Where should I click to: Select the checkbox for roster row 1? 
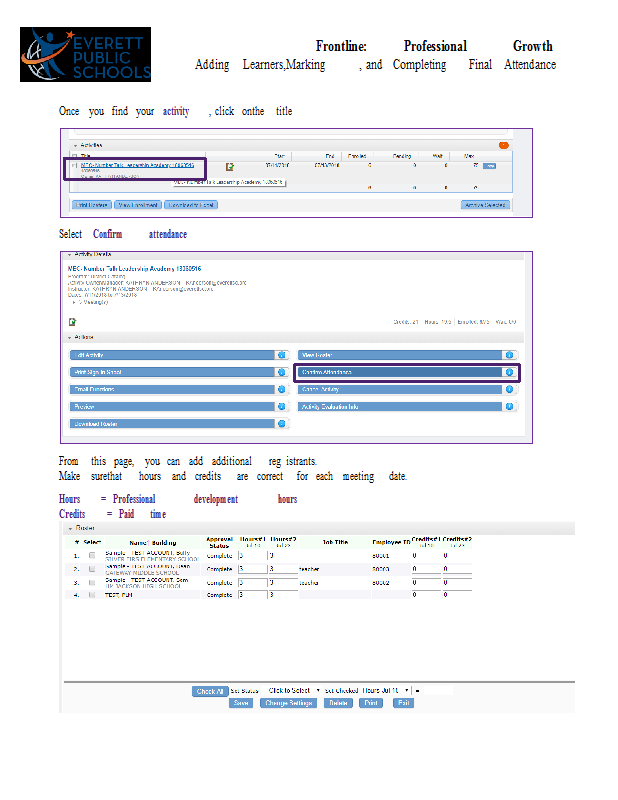click(x=92, y=555)
